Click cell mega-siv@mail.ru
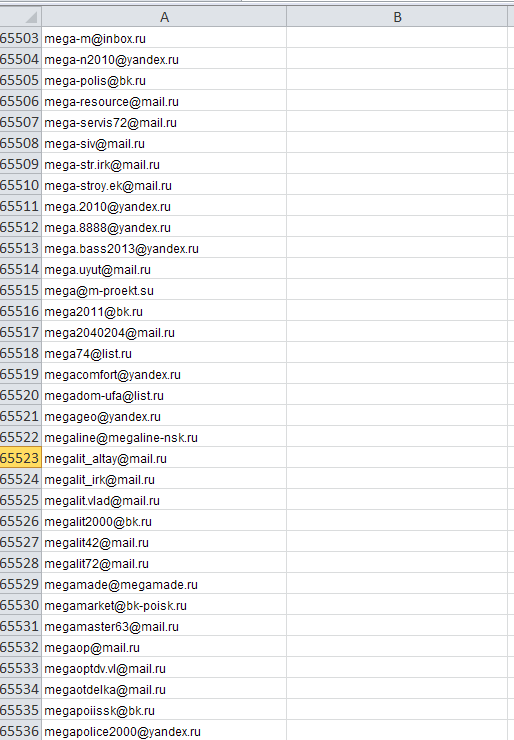 point(164,143)
